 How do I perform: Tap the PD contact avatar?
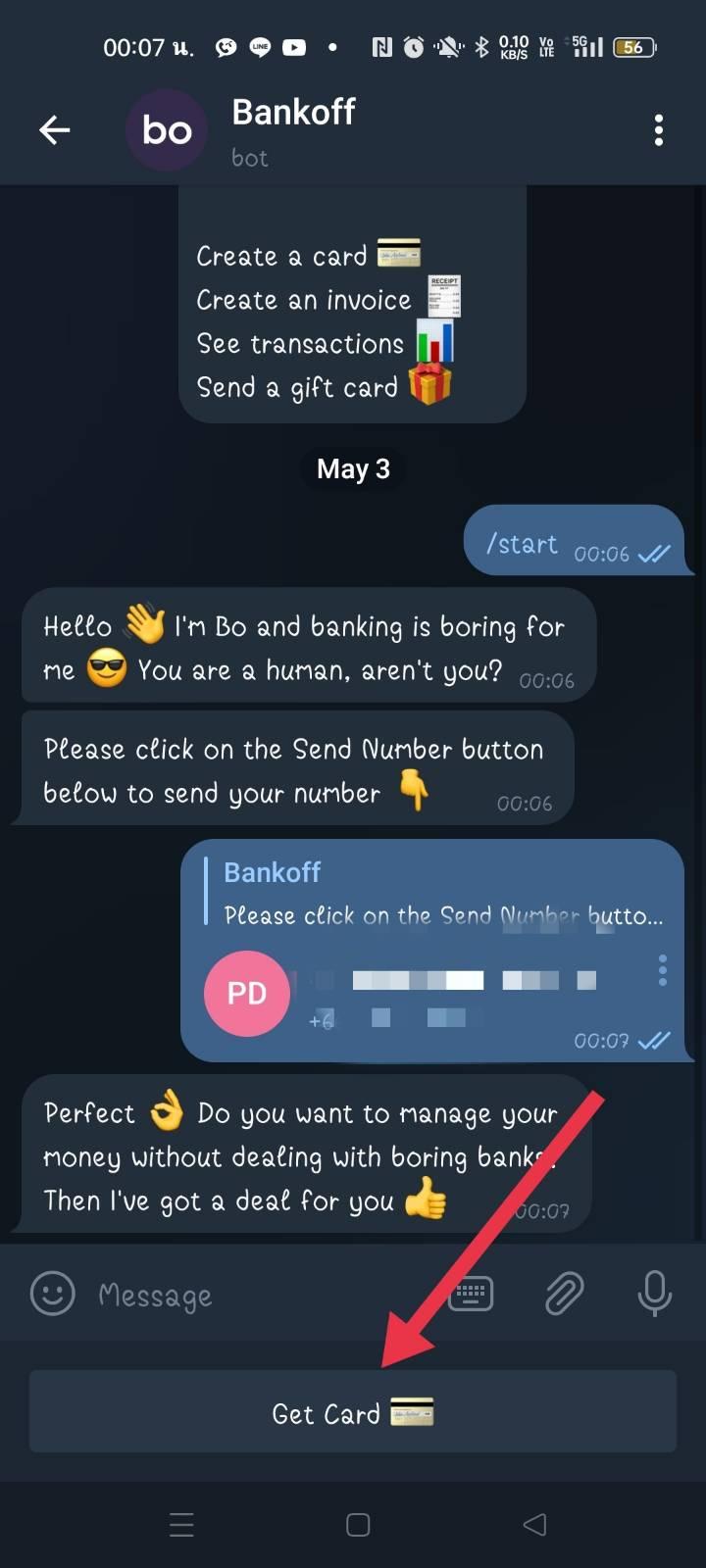[247, 994]
